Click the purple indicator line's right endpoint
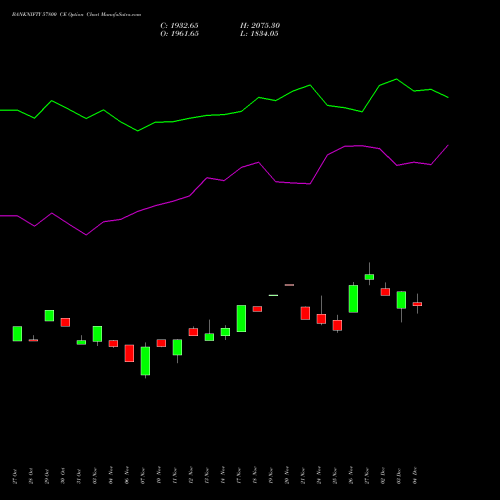The image size is (500, 500). (x=448, y=145)
